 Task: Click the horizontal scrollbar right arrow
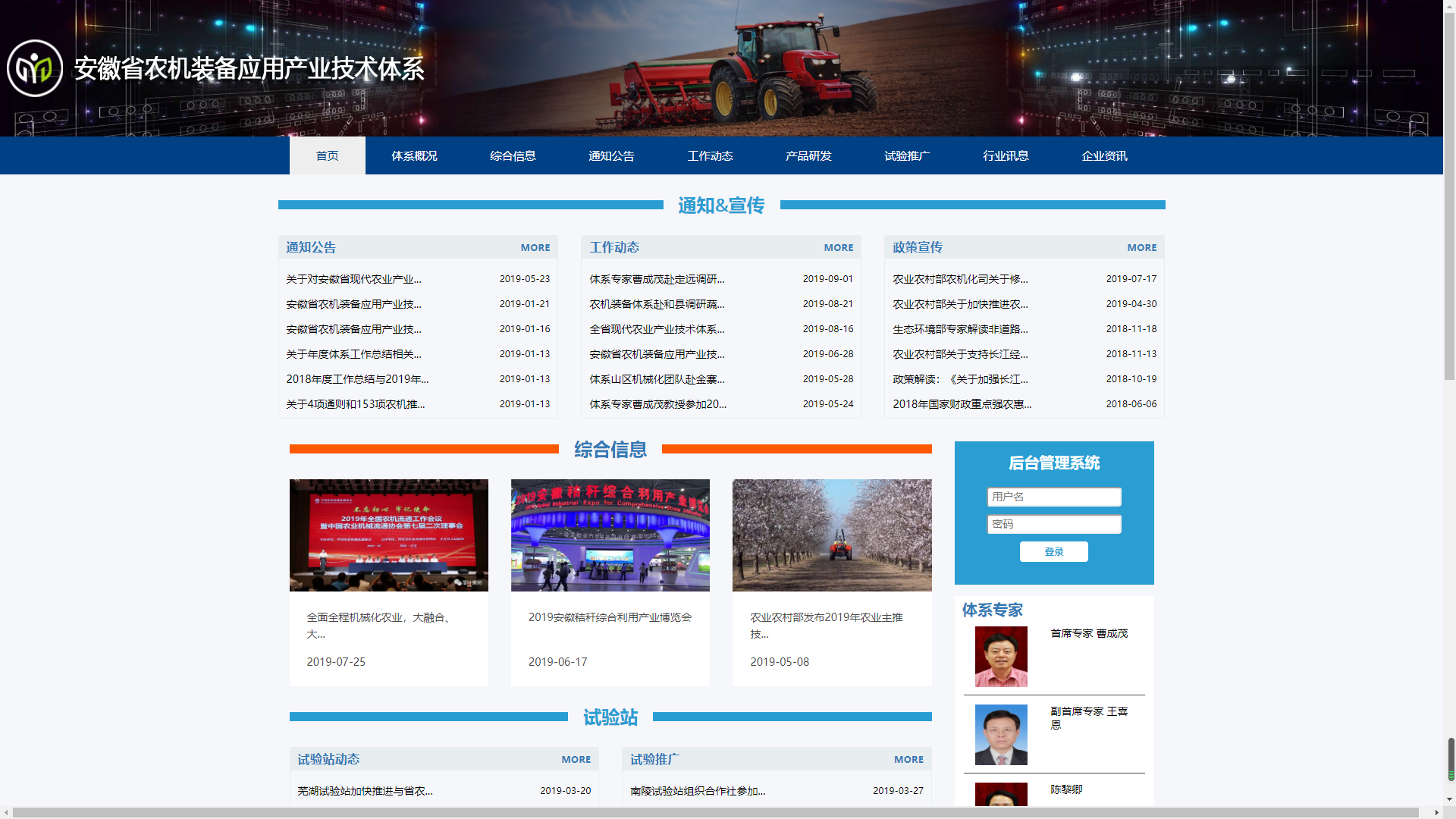click(1436, 812)
